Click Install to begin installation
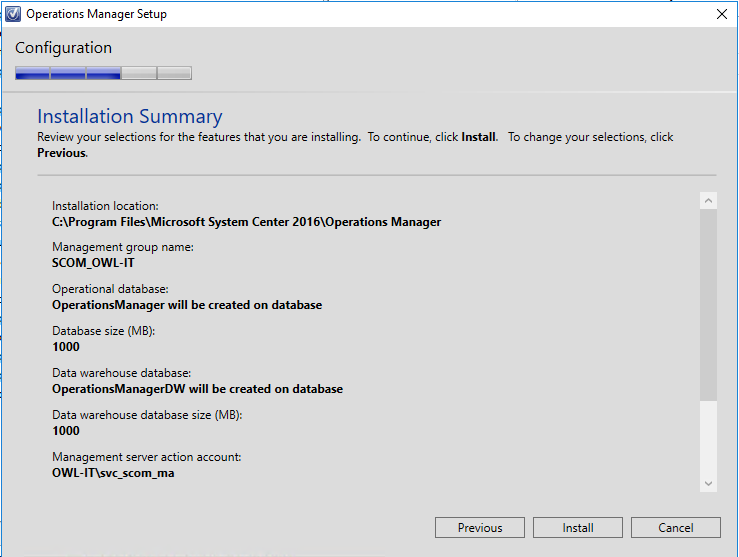This screenshot has height=557, width=739. click(578, 527)
